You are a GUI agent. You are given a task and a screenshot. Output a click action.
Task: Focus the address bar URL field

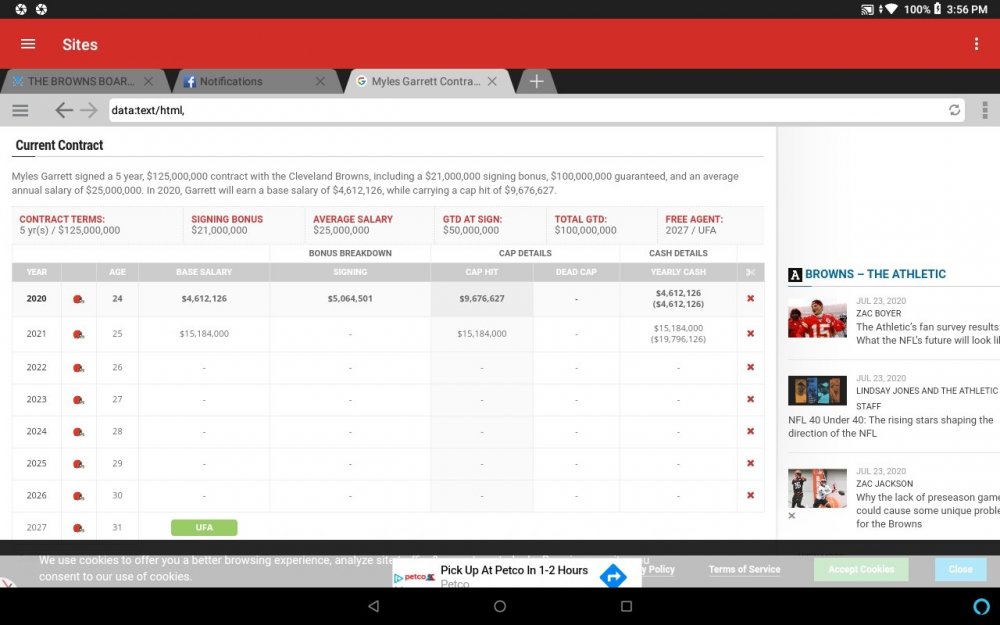527,110
